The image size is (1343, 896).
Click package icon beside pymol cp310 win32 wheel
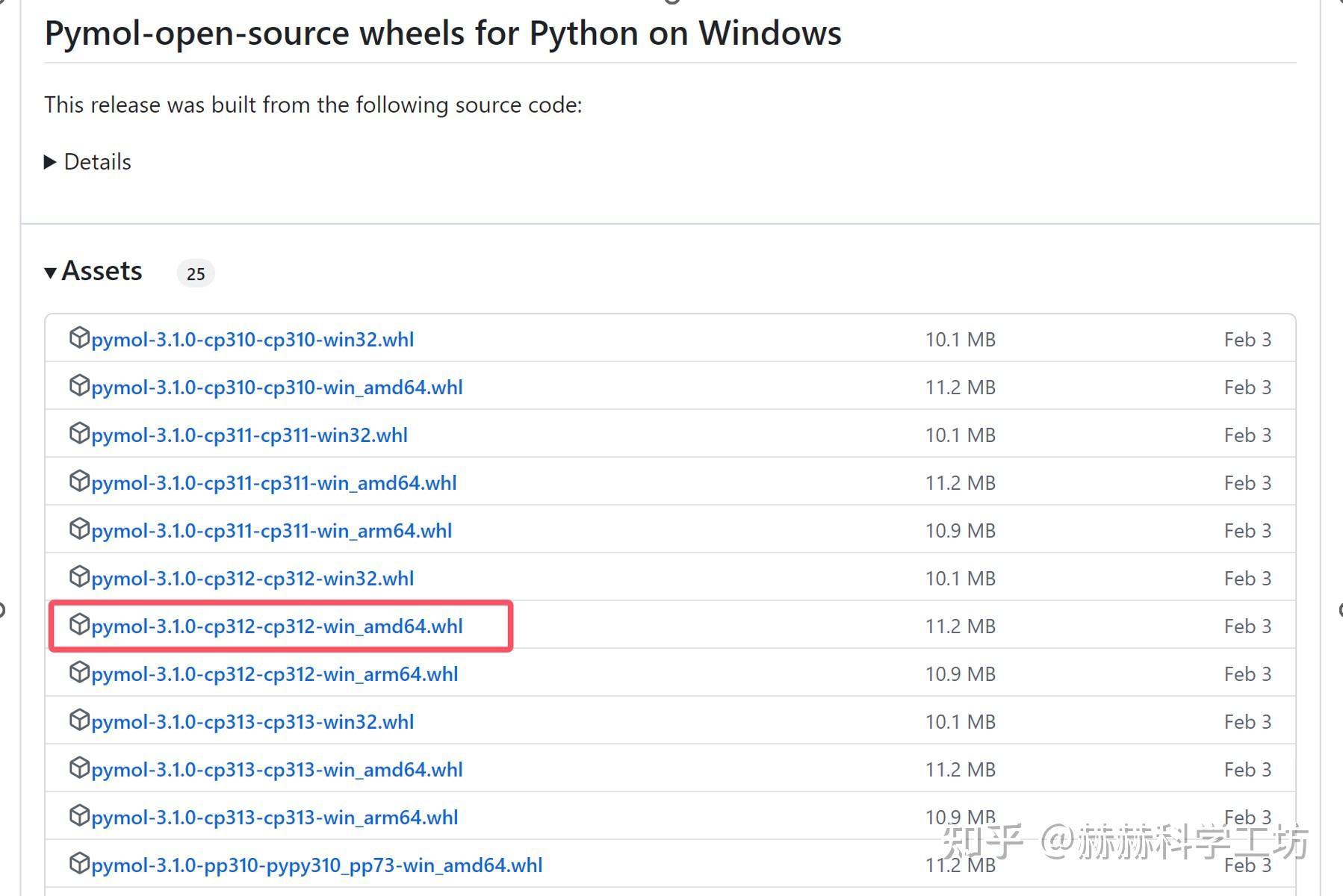click(79, 338)
